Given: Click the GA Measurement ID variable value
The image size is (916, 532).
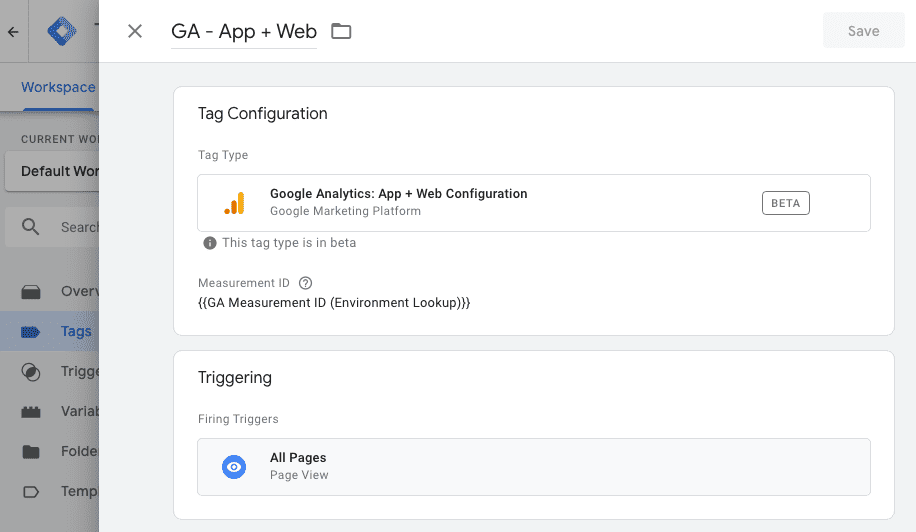Looking at the screenshot, I should tap(334, 302).
